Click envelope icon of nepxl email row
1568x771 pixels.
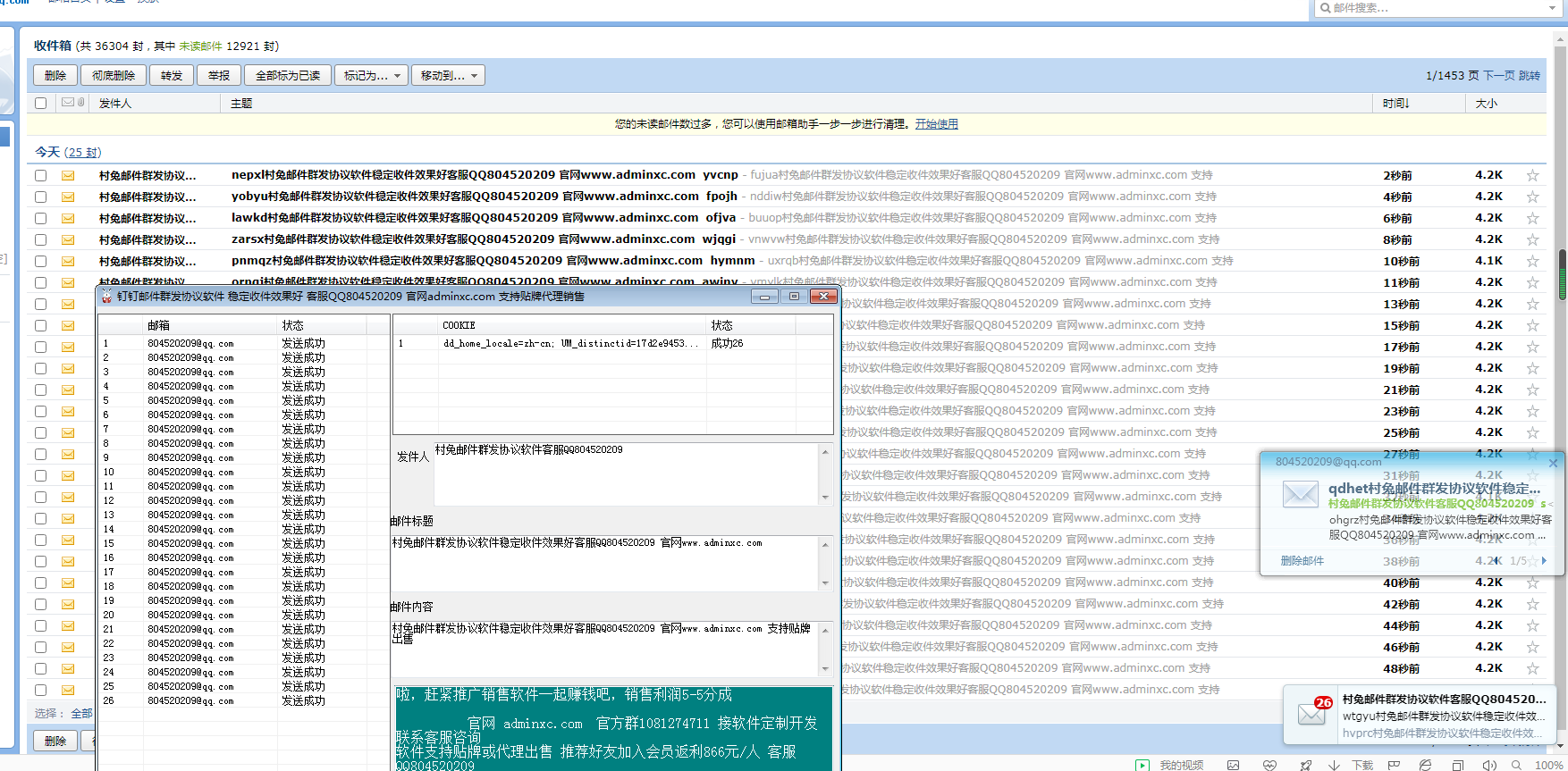(68, 175)
